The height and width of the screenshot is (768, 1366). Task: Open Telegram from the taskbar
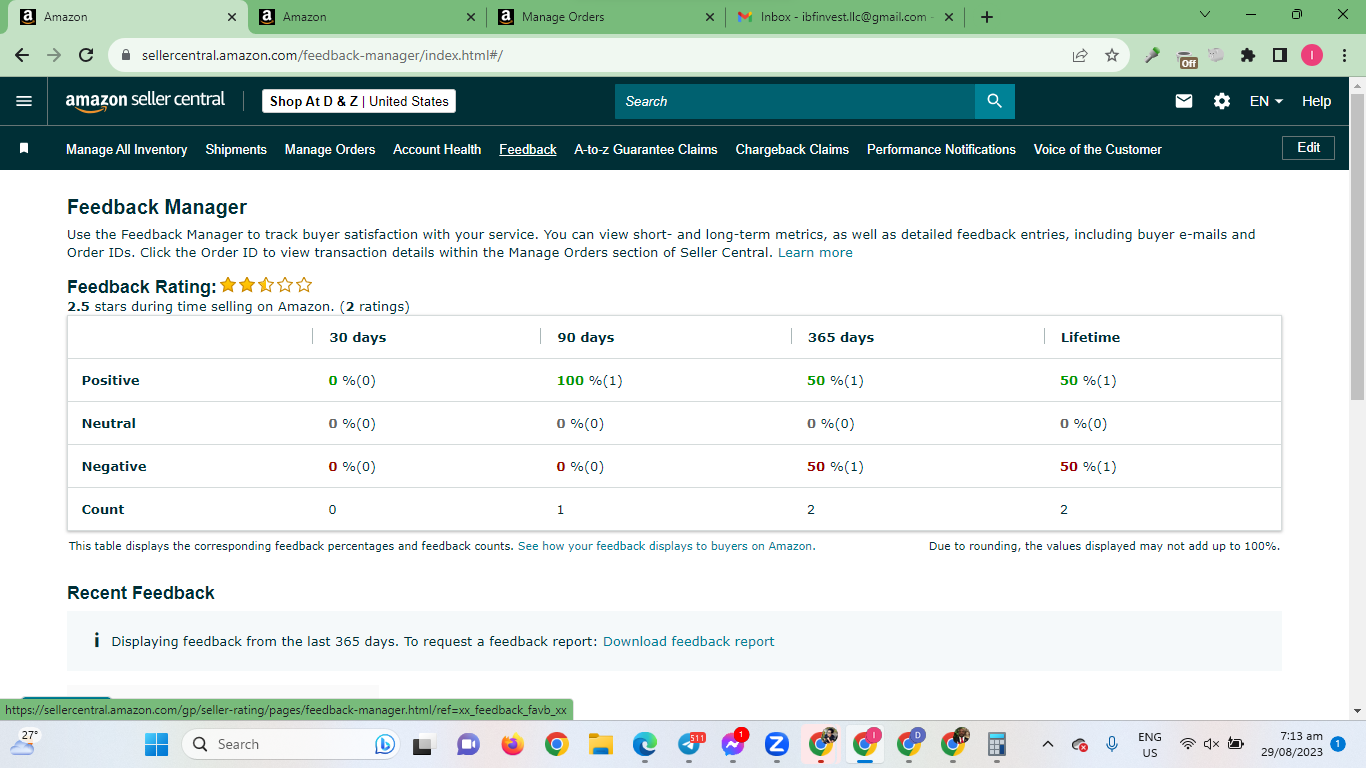(689, 744)
